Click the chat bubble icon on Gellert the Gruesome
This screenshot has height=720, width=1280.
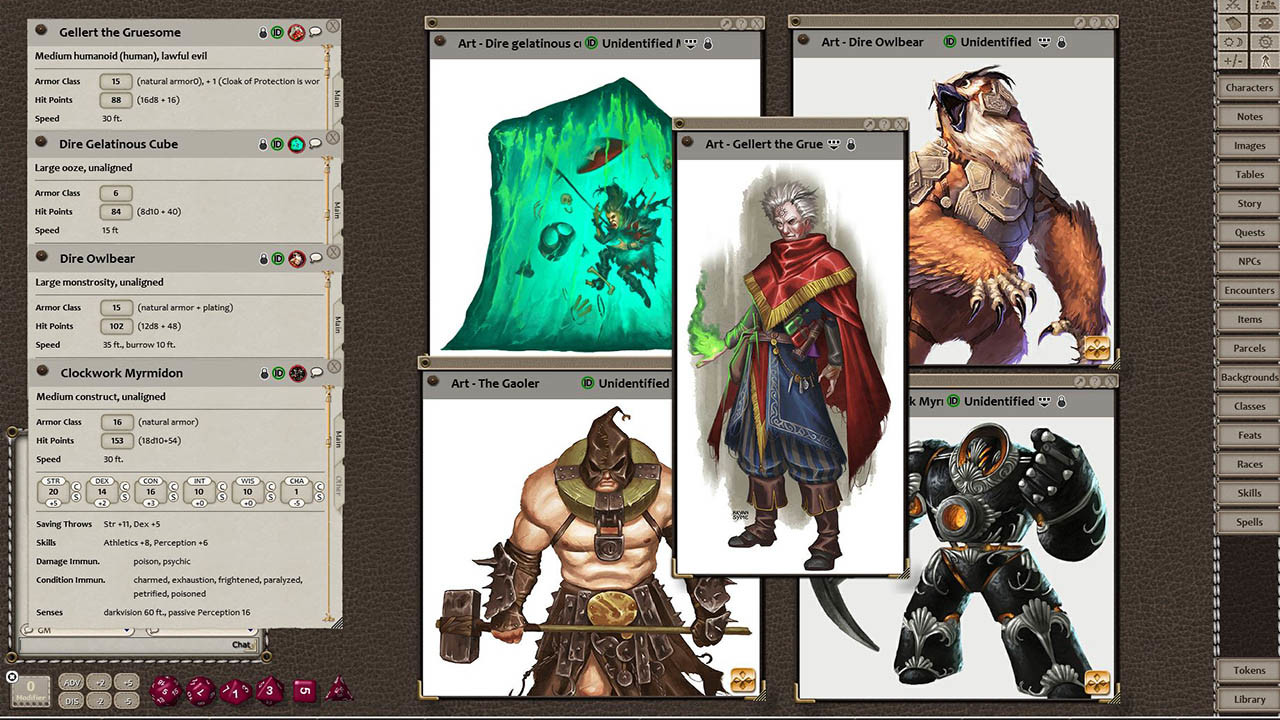coord(315,32)
